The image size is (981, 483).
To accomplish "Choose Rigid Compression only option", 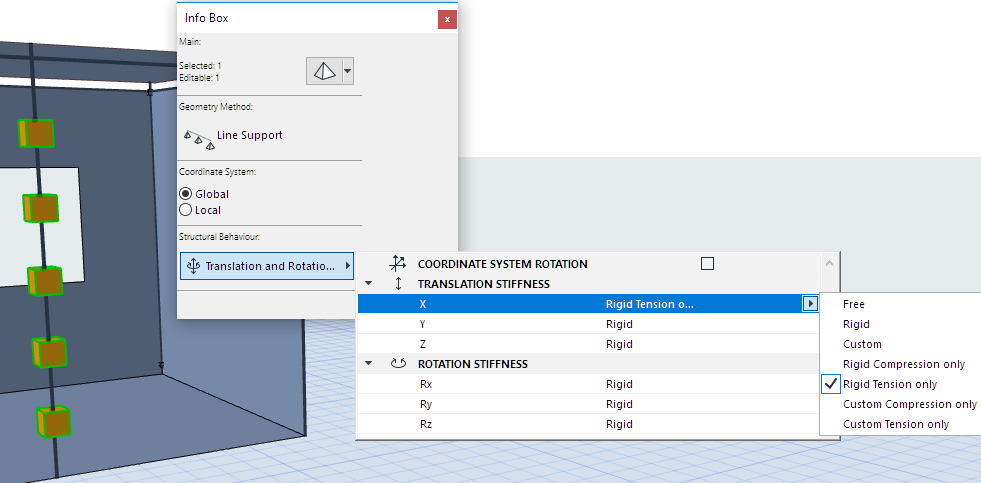I will coord(903,364).
